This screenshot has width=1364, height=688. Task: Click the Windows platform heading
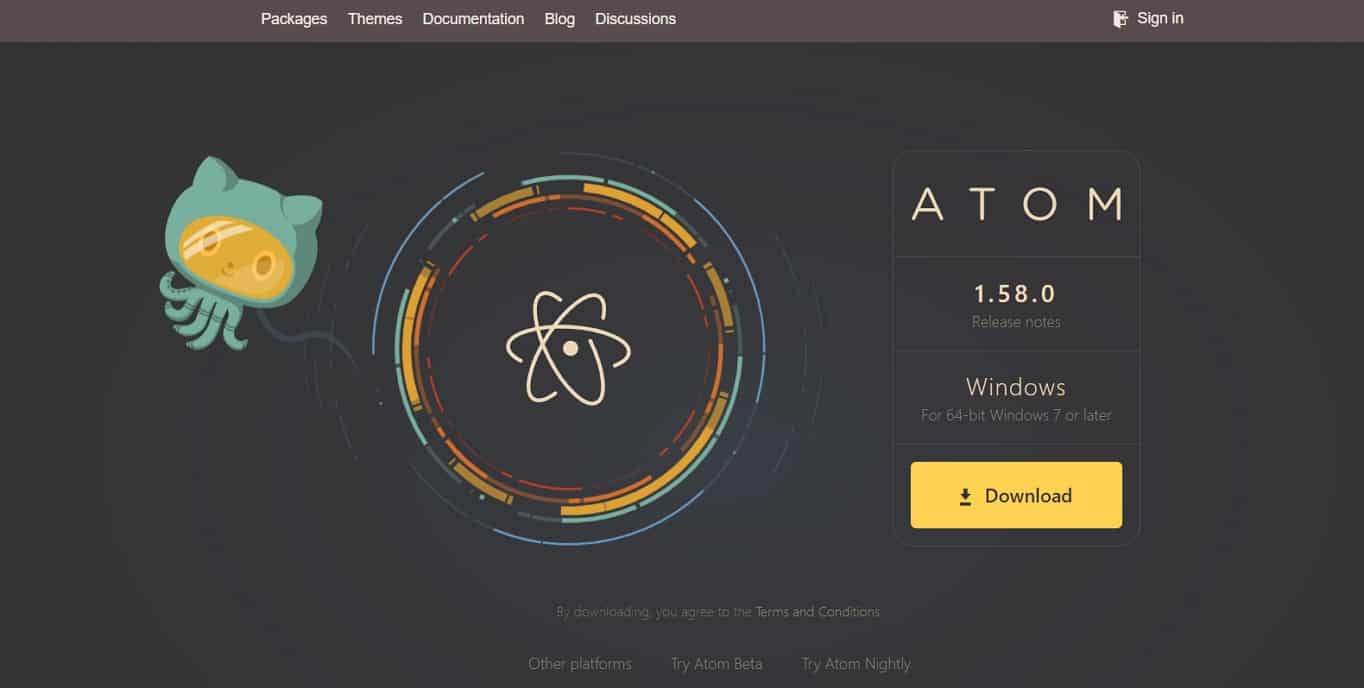click(x=1016, y=387)
